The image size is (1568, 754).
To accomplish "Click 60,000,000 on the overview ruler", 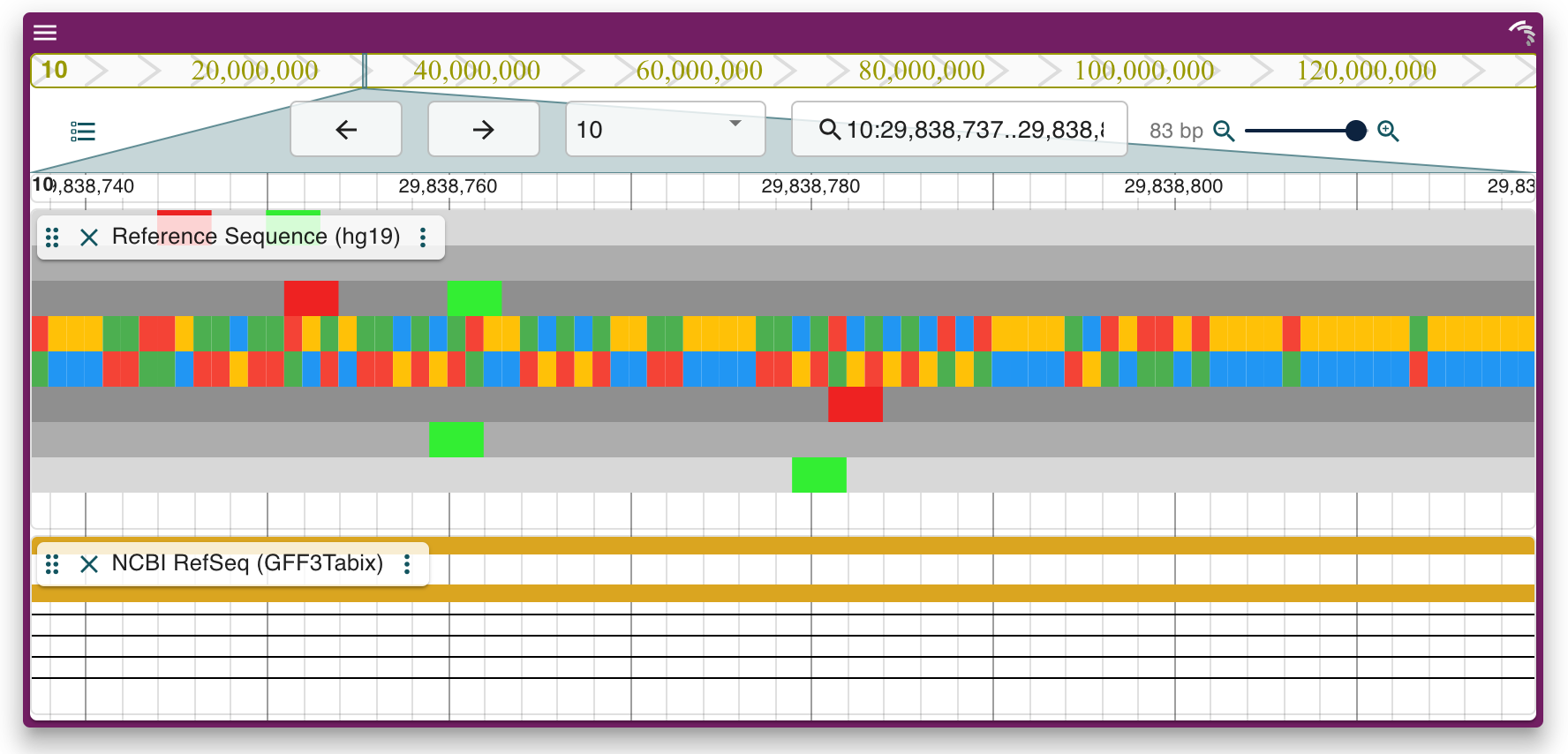I will (698, 71).
